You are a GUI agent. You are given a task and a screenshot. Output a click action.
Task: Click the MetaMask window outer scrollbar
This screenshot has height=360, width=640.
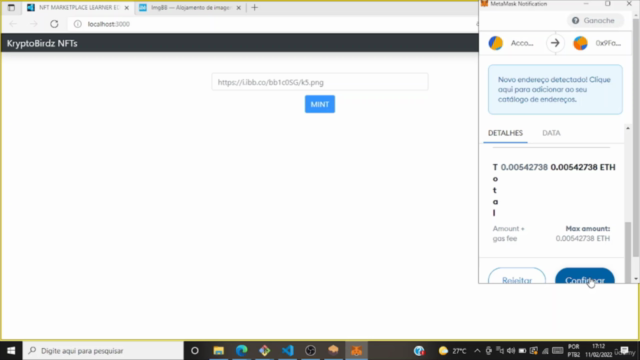pyautogui.click(x=636, y=137)
